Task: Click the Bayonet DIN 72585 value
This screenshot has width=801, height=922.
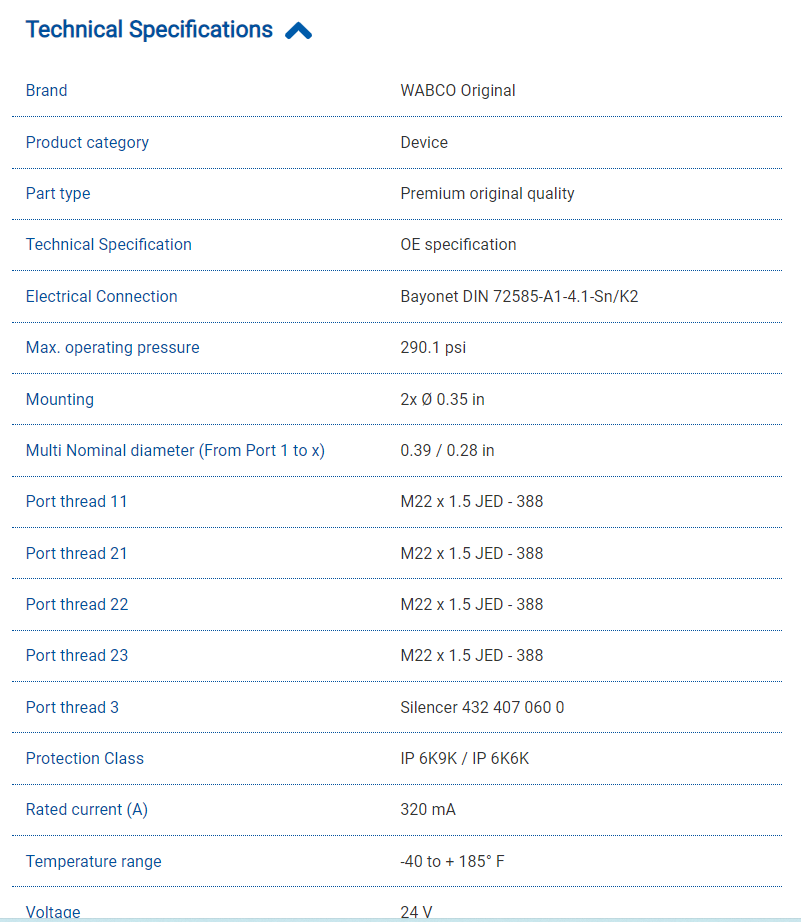Action: click(519, 297)
